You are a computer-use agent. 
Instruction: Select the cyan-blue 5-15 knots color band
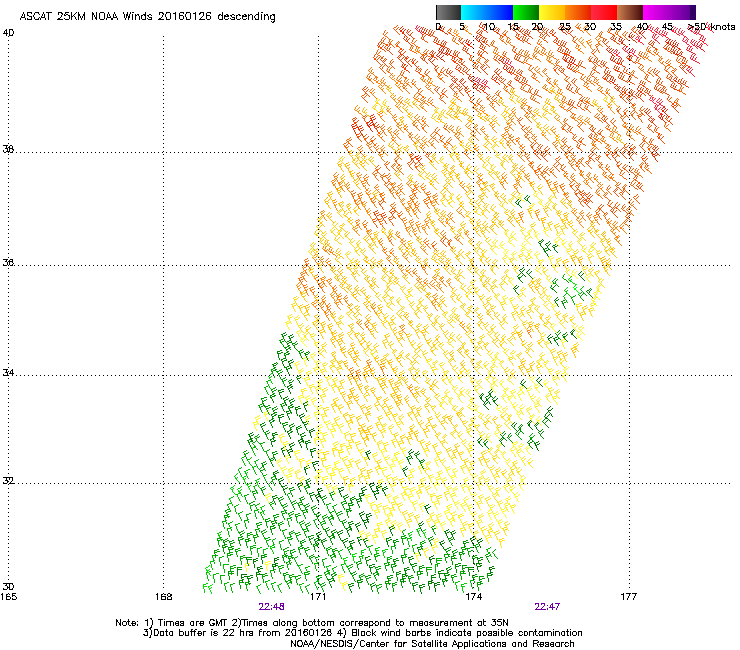(x=487, y=12)
